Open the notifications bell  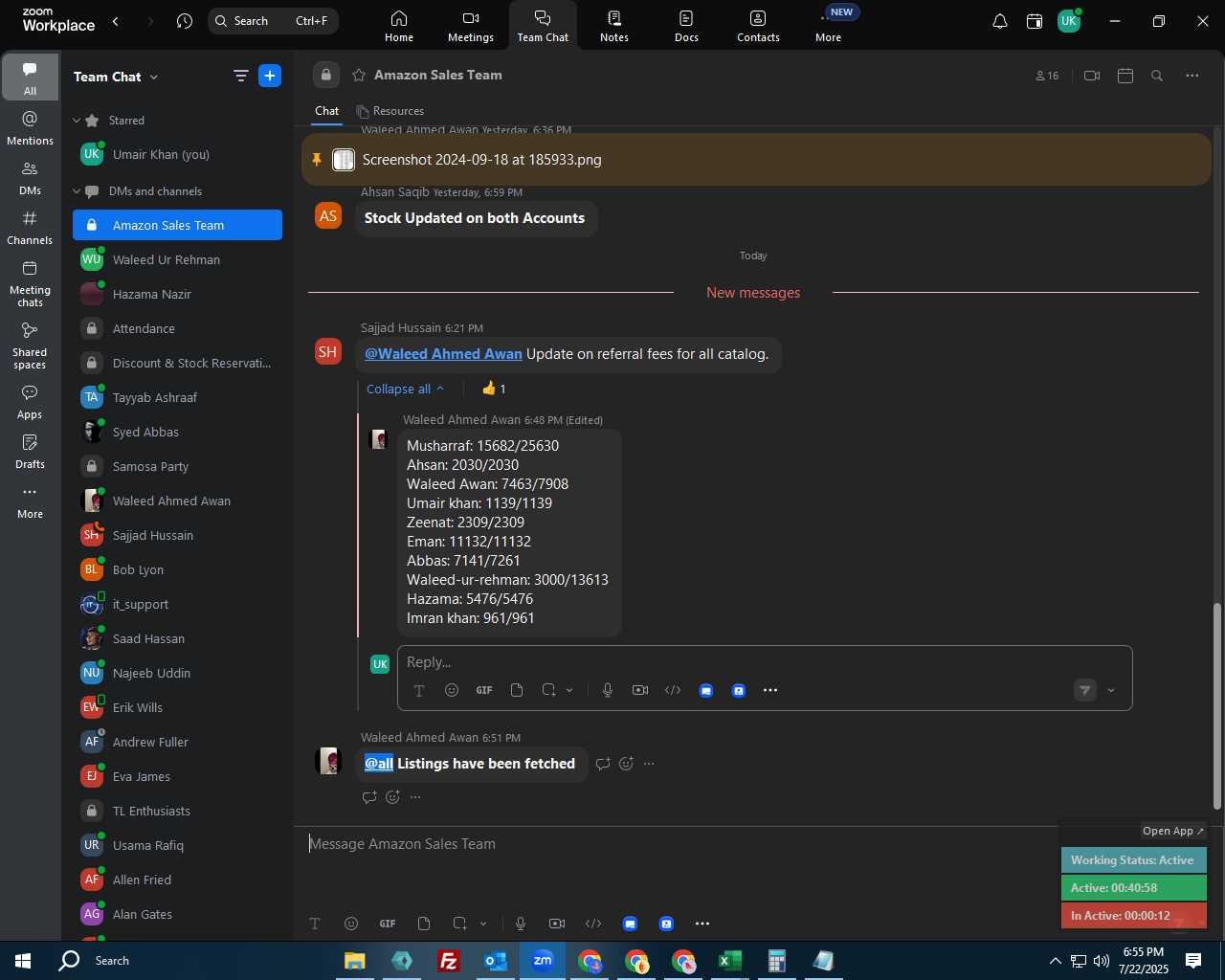[999, 21]
